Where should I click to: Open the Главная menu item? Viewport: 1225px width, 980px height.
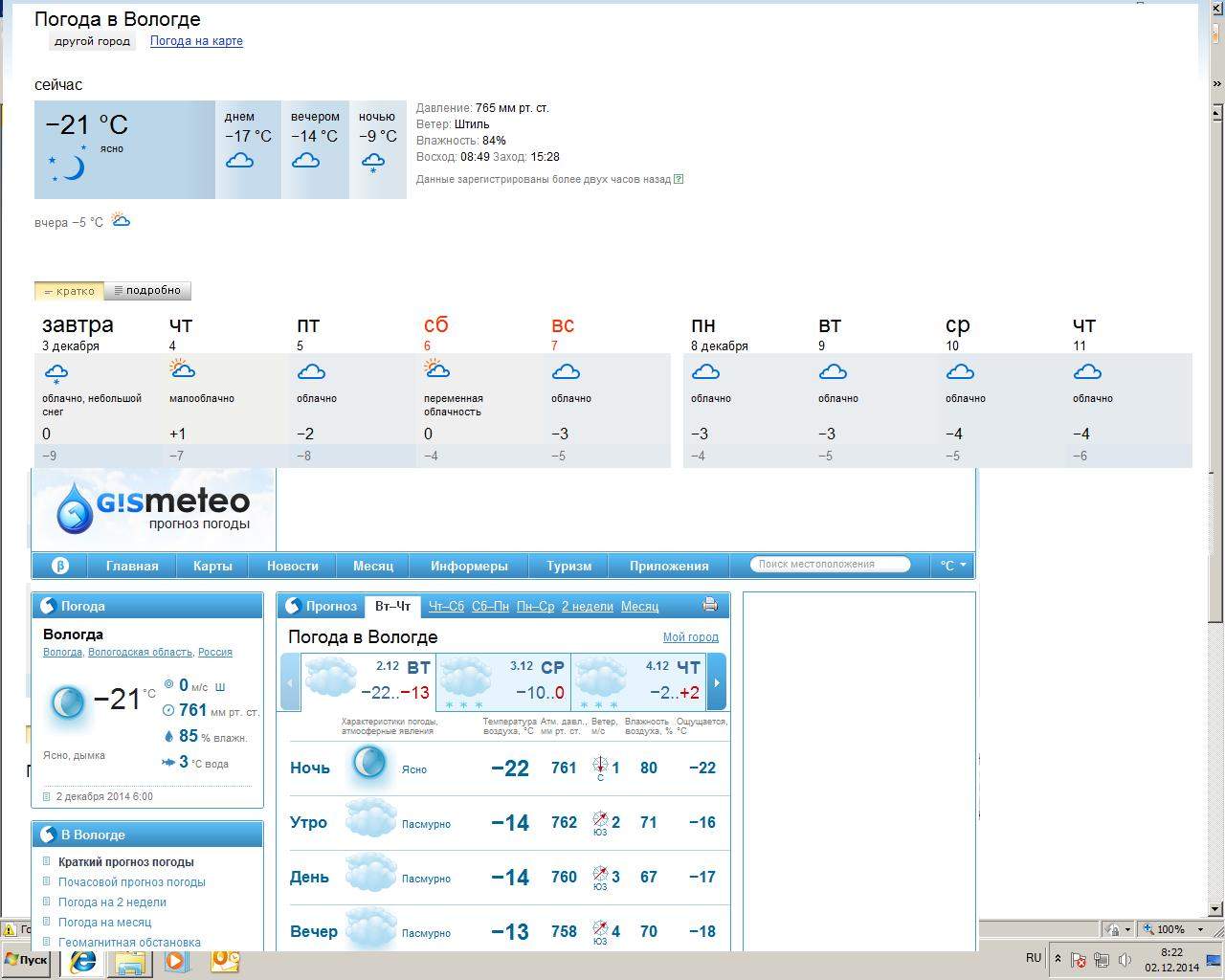[132, 566]
